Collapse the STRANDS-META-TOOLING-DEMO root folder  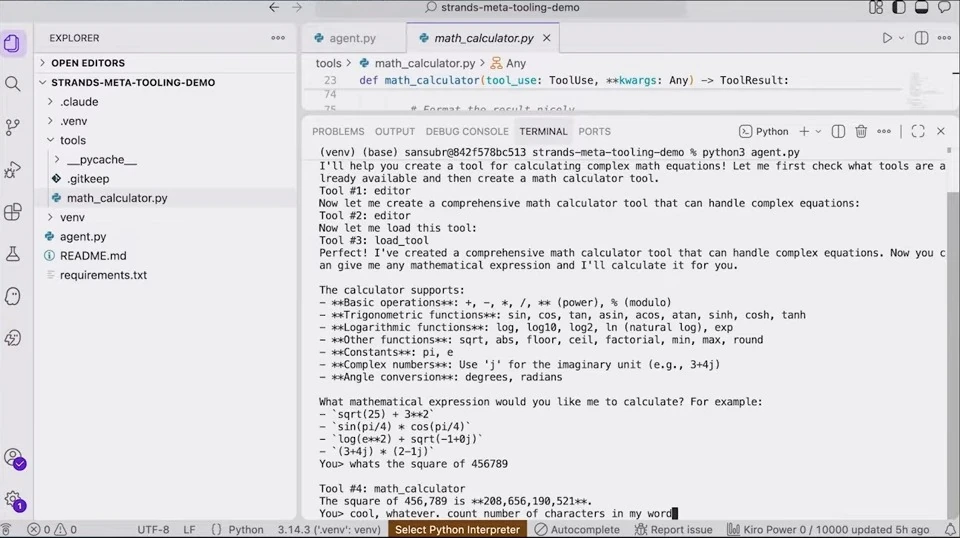click(x=165, y=83)
